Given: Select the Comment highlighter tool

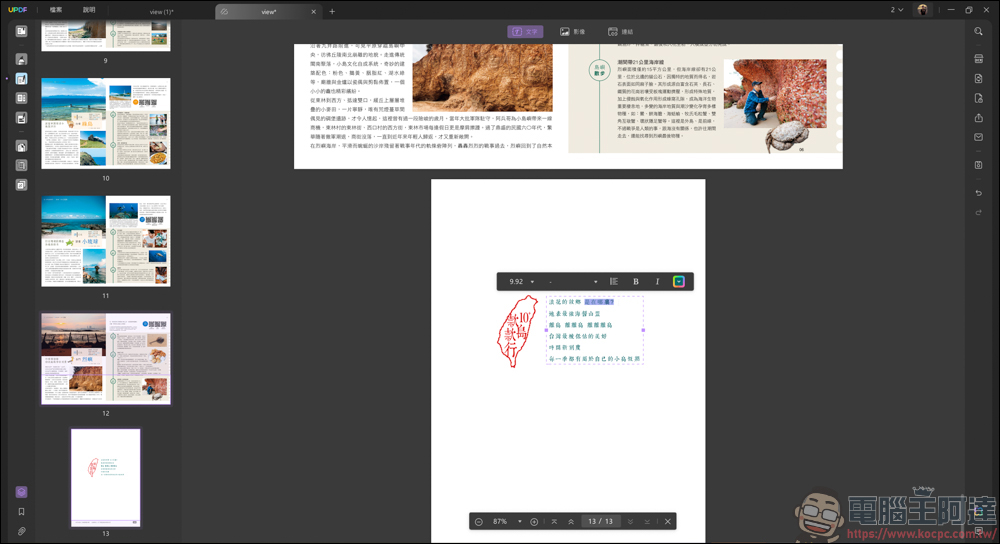Looking at the screenshot, I should coord(21,59).
